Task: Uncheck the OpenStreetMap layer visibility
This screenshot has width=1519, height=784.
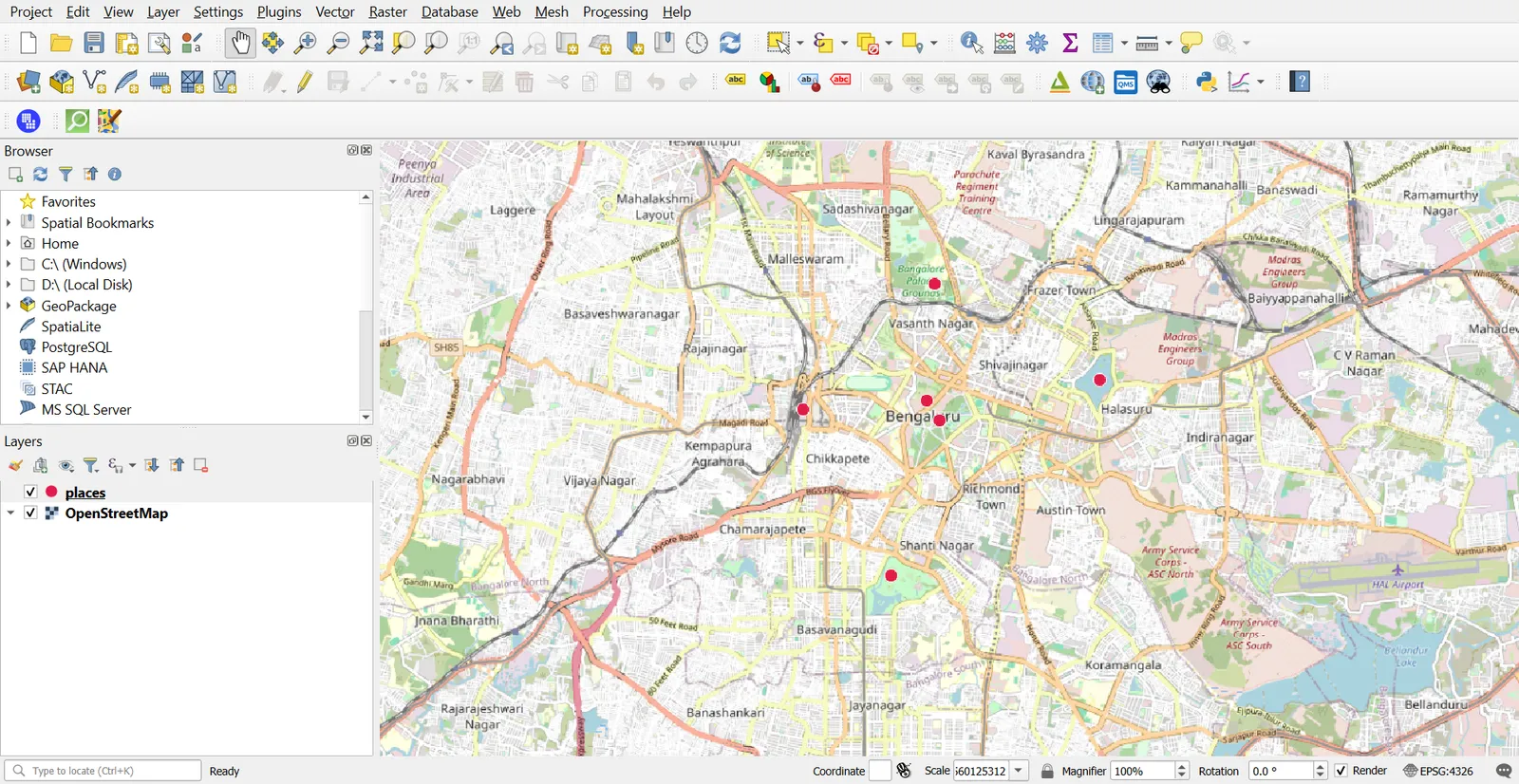Action: pyautogui.click(x=30, y=513)
